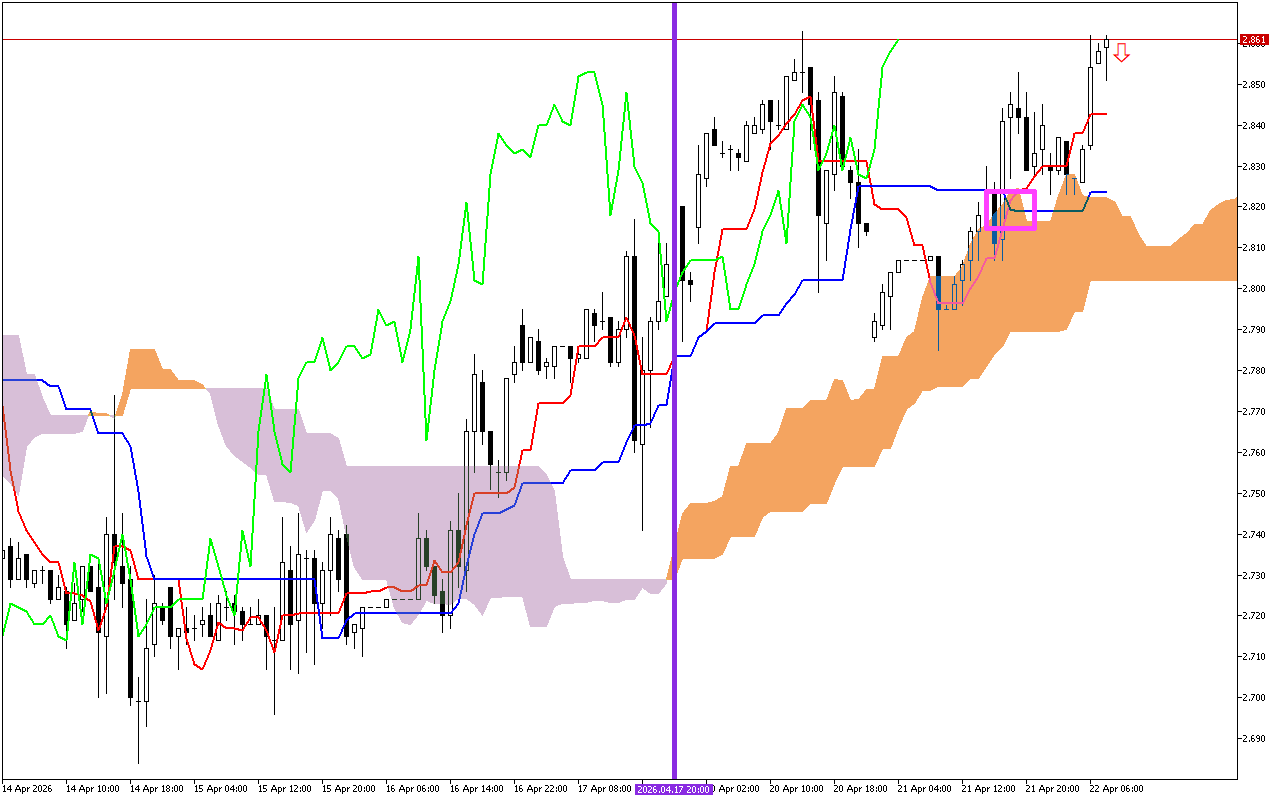
Task: Click the purple 2026.04.17 20:00 date label
Action: tap(673, 789)
